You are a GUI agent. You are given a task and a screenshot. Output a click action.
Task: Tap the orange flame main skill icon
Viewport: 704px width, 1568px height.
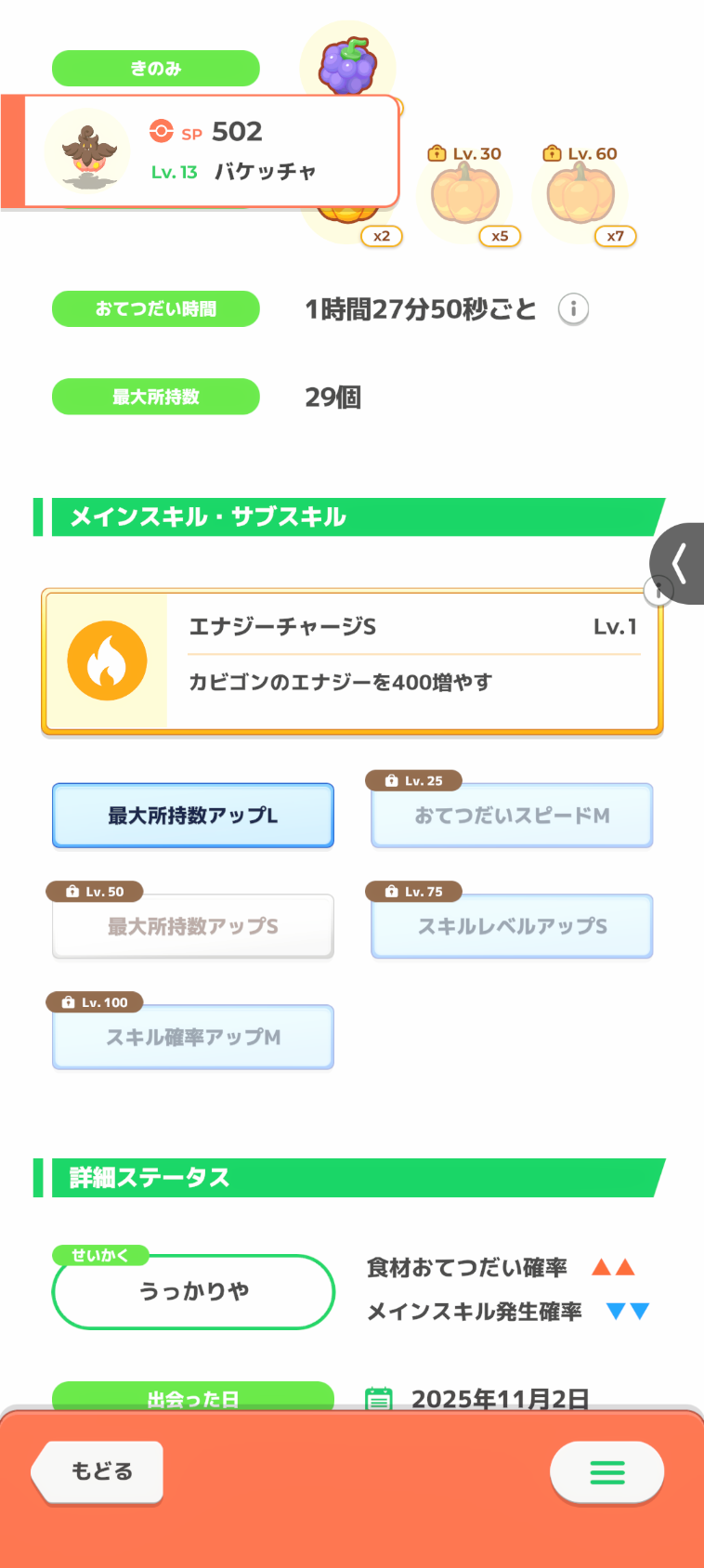(107, 660)
